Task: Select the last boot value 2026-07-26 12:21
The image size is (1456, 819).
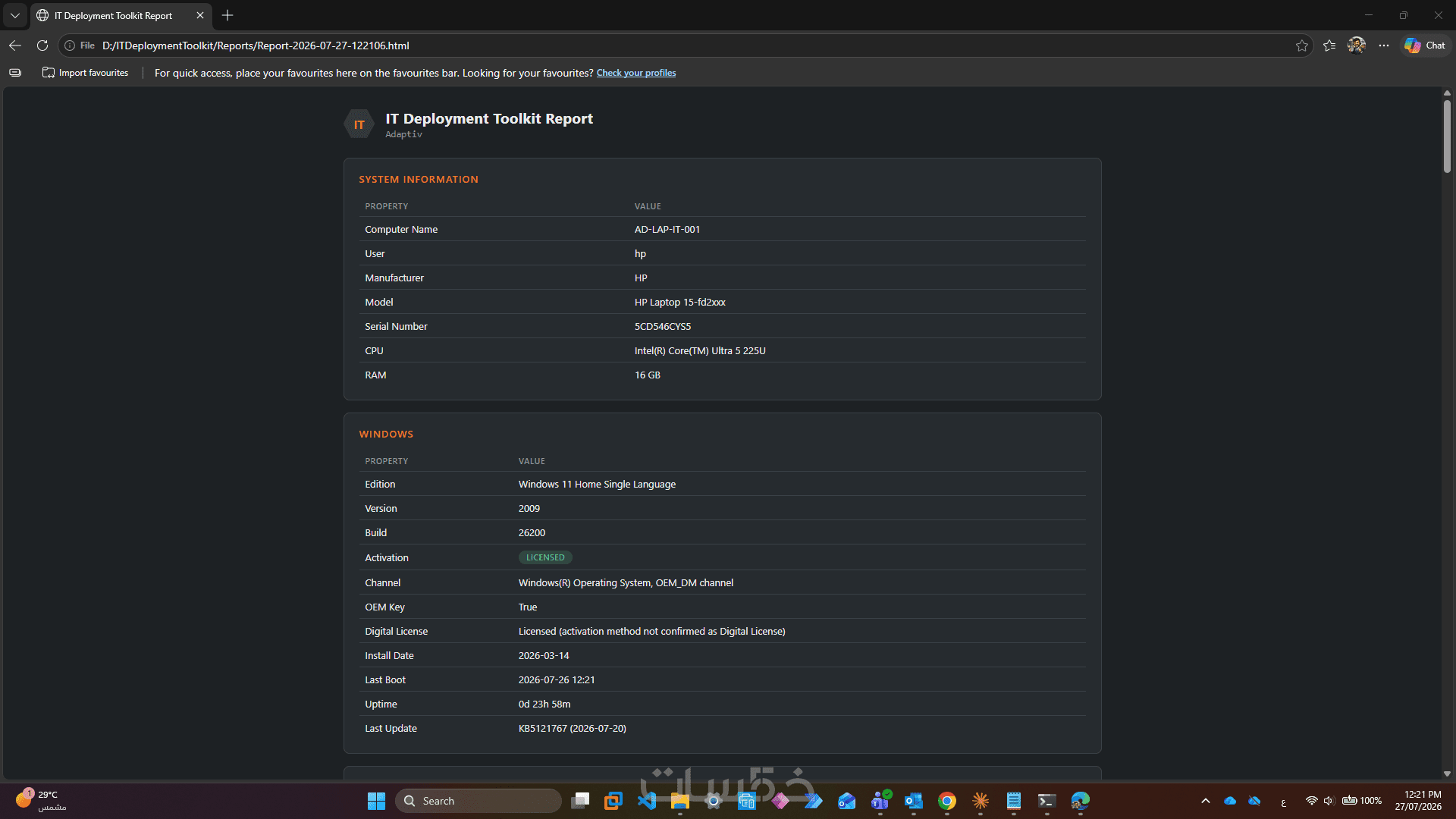Action: pos(557,679)
